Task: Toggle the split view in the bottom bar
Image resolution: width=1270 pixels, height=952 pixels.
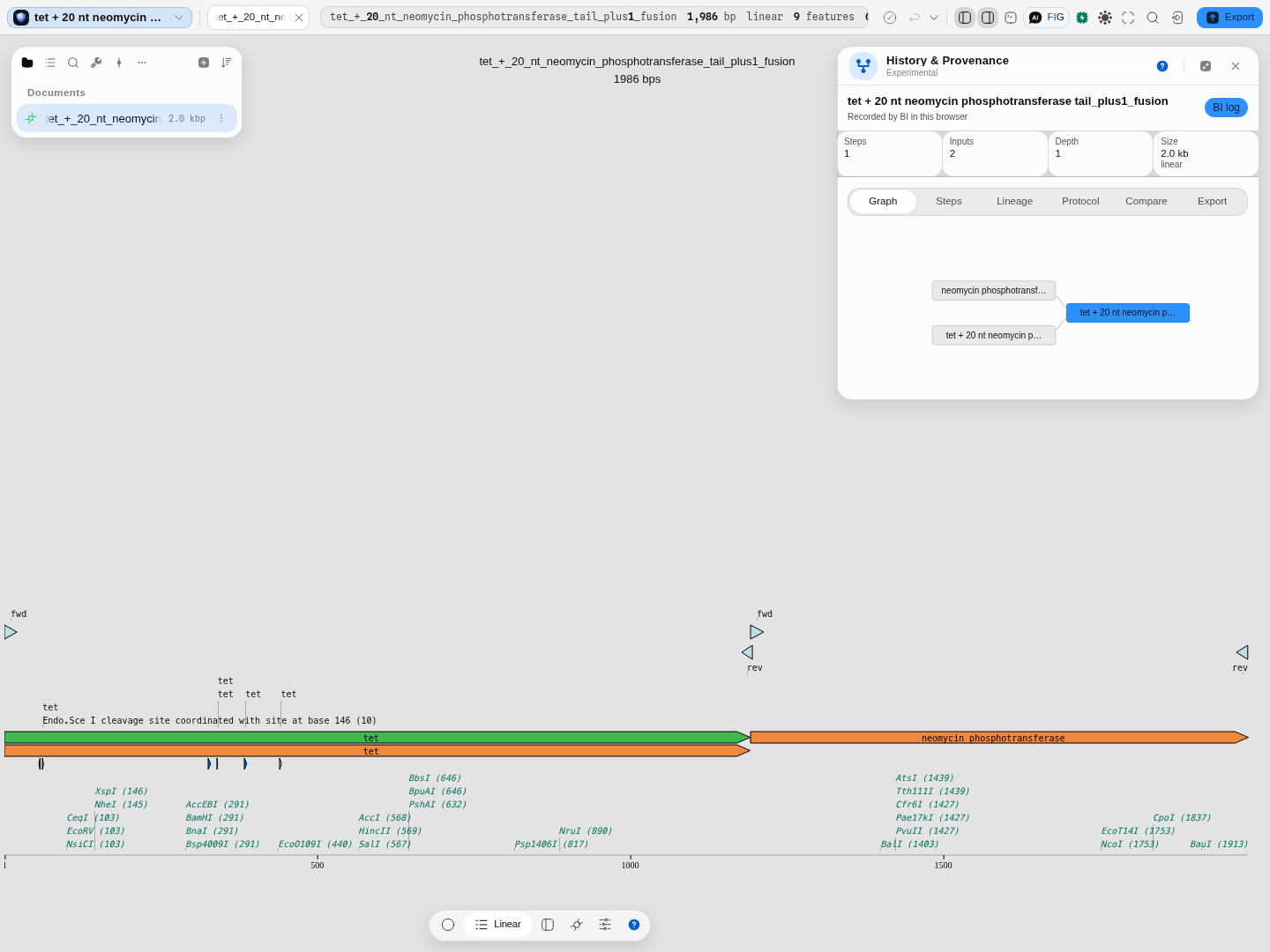Action: coord(548,925)
